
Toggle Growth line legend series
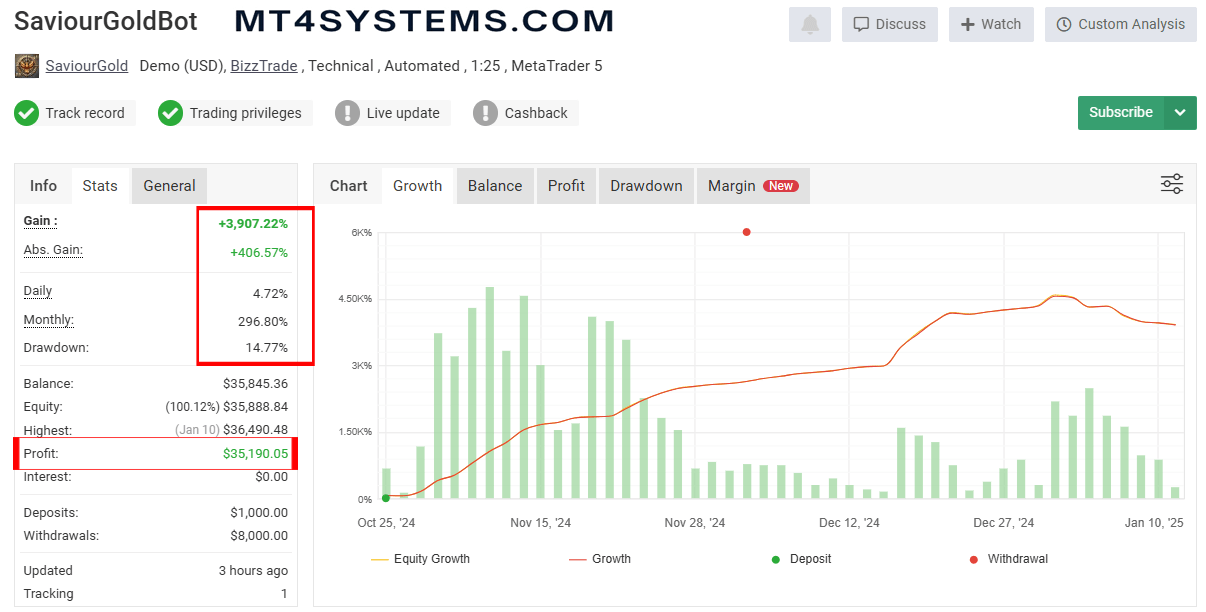(600, 559)
